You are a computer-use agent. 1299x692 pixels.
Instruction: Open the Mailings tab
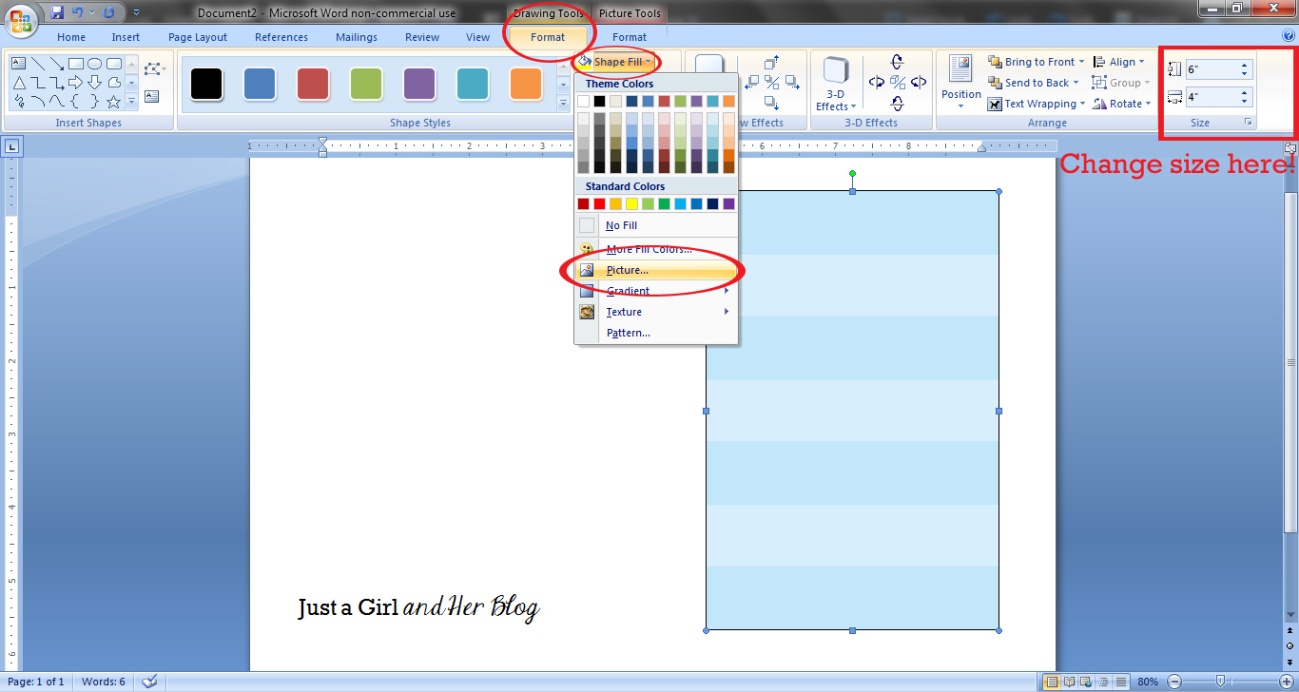[357, 37]
